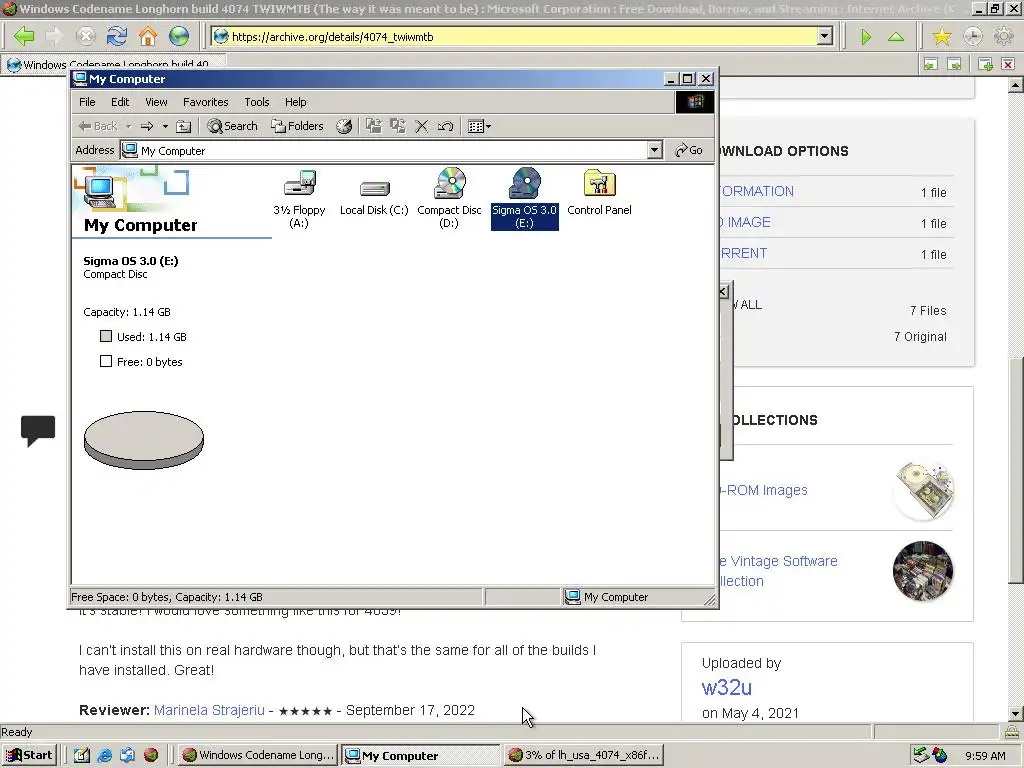Click the browser Home icon
The image size is (1024, 768).
(x=148, y=36)
